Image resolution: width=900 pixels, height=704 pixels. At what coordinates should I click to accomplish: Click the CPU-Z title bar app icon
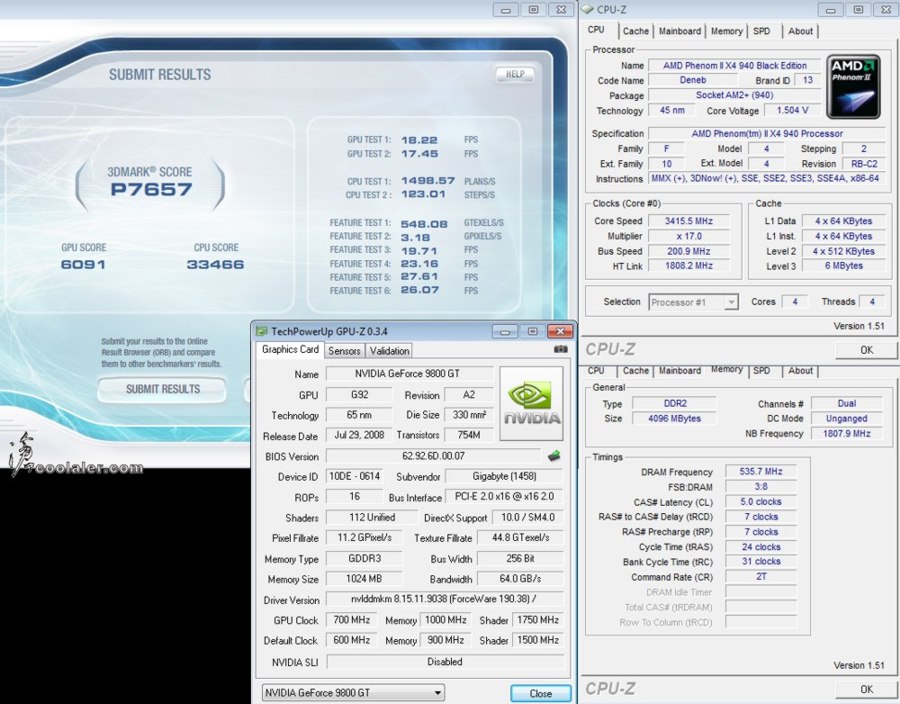point(587,9)
